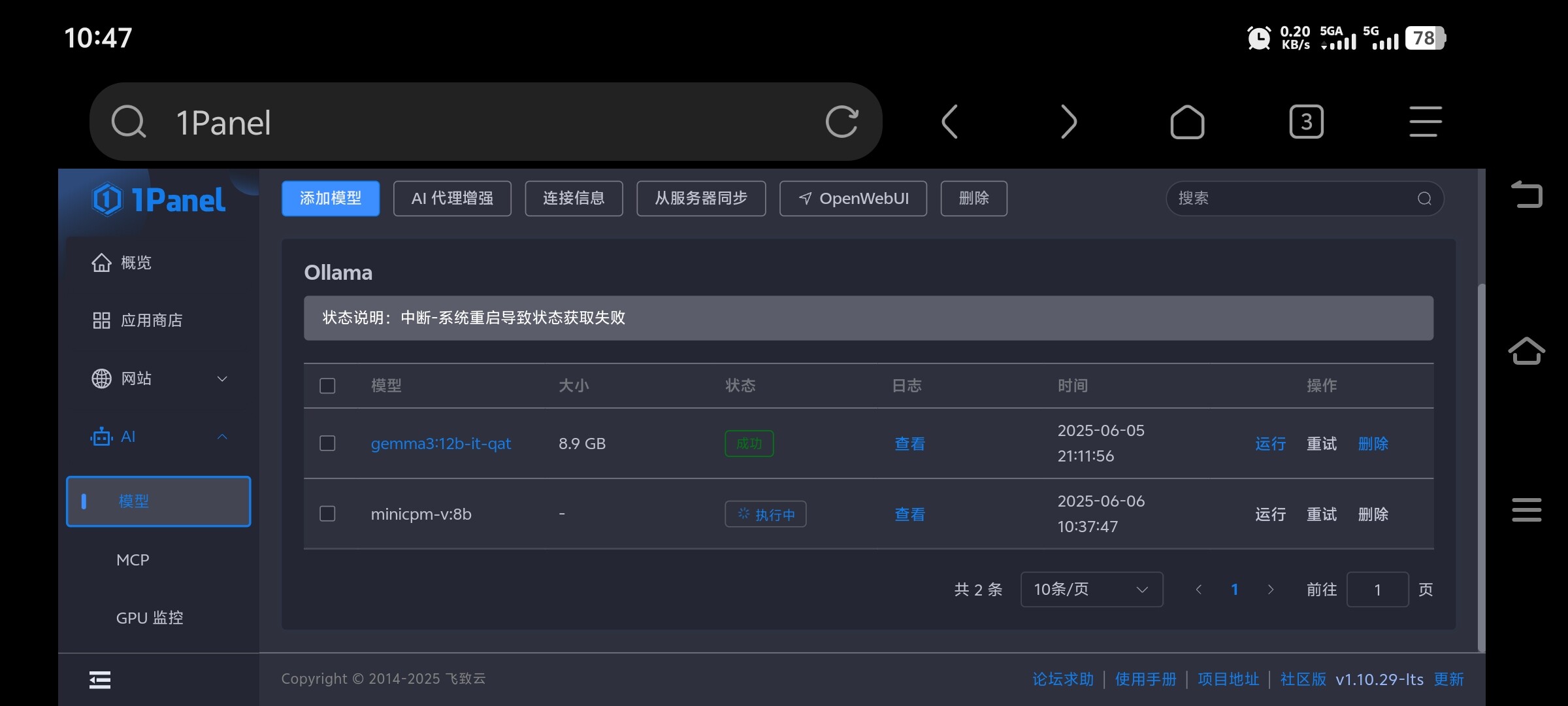Open OpenWebUI button

pos(853,199)
